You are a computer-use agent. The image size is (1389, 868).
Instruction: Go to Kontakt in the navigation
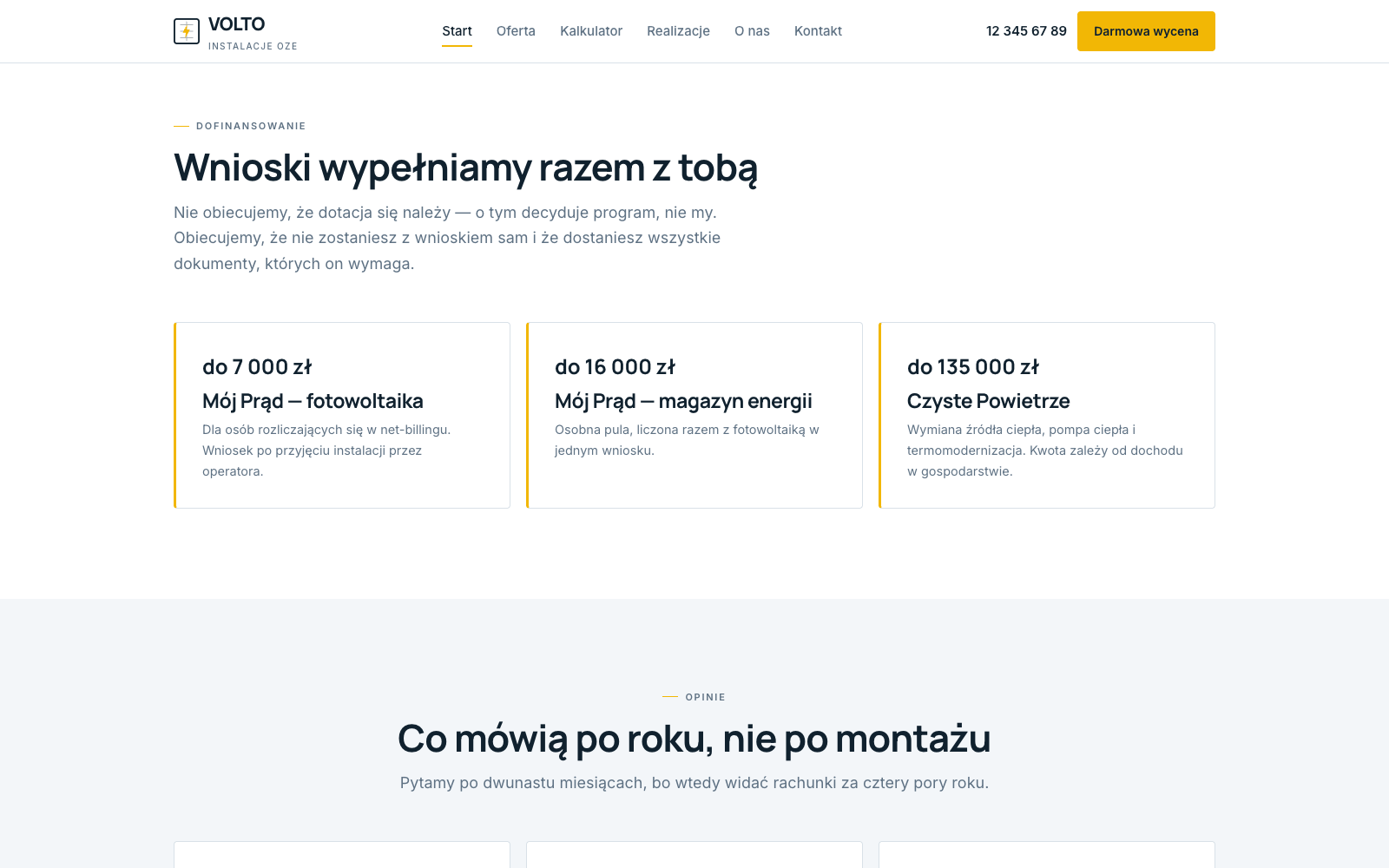pyautogui.click(x=818, y=31)
